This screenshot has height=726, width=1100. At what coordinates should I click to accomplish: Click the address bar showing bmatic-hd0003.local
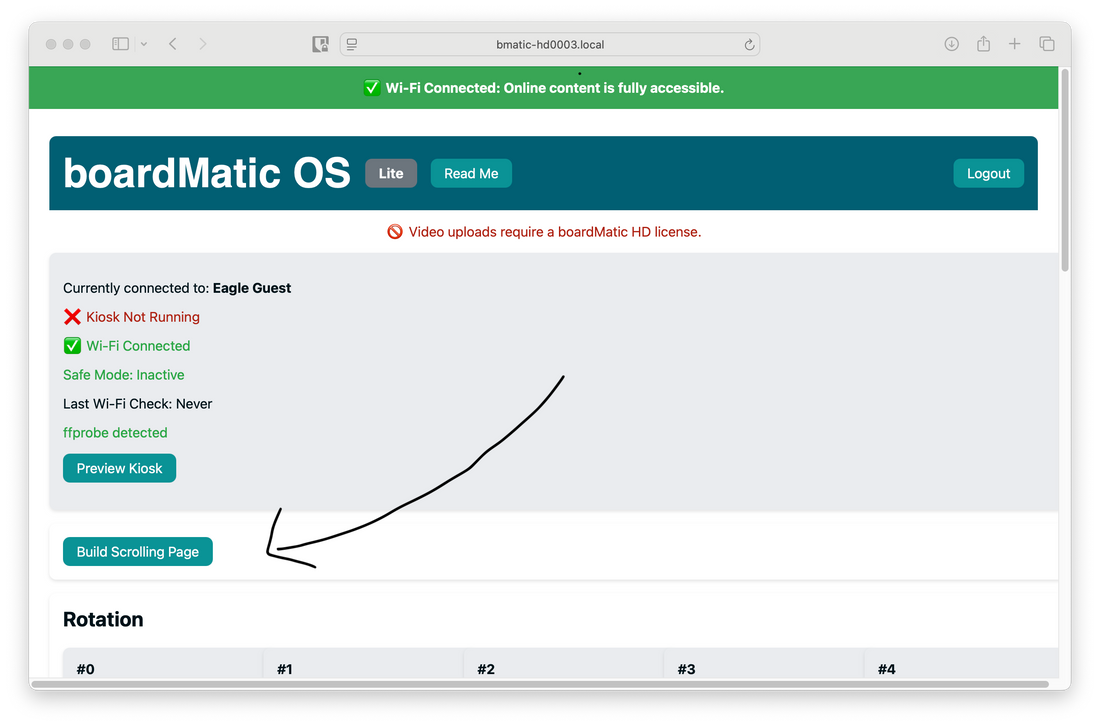(x=550, y=44)
